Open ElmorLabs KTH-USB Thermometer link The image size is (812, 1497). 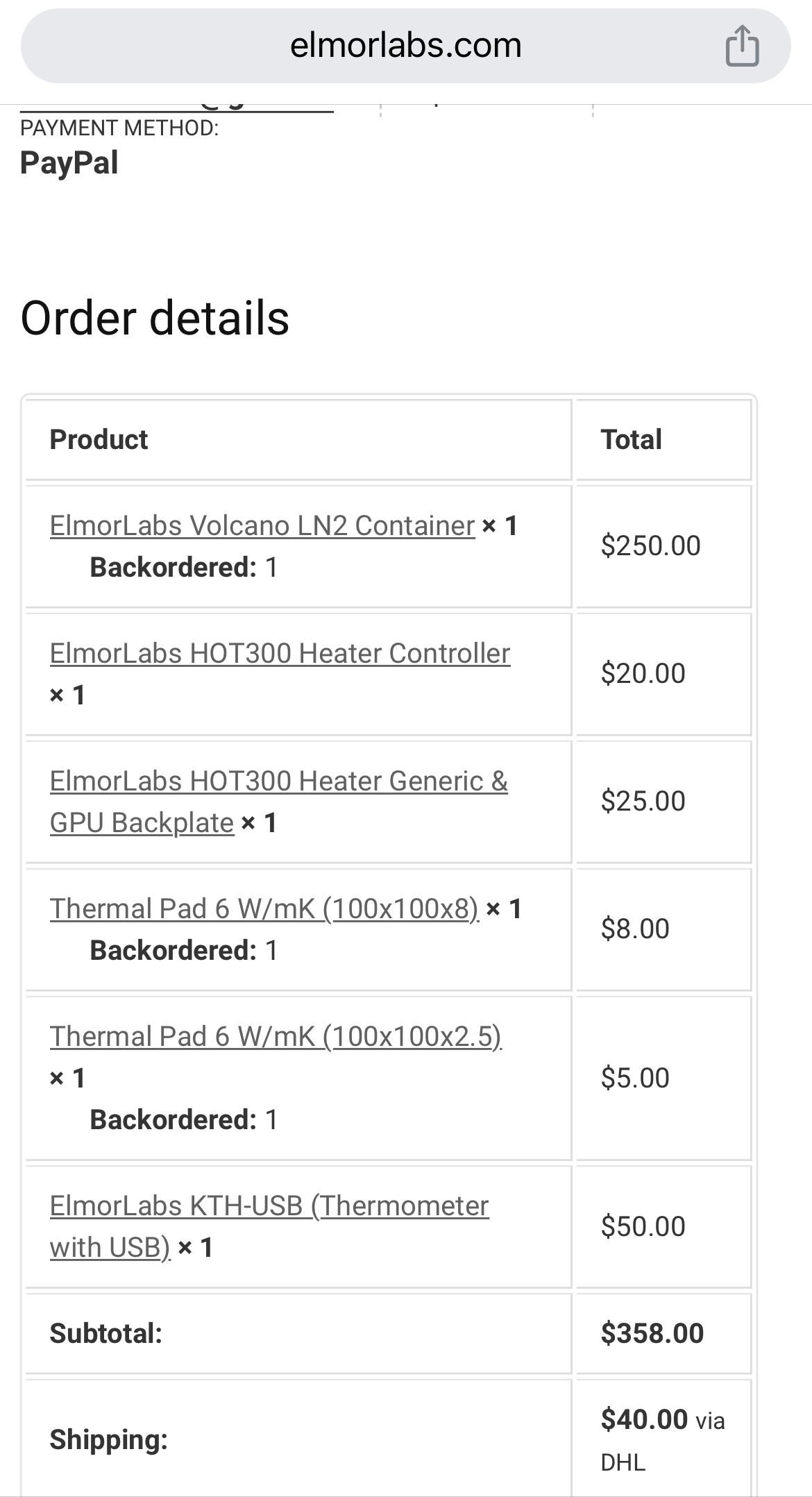[269, 1226]
